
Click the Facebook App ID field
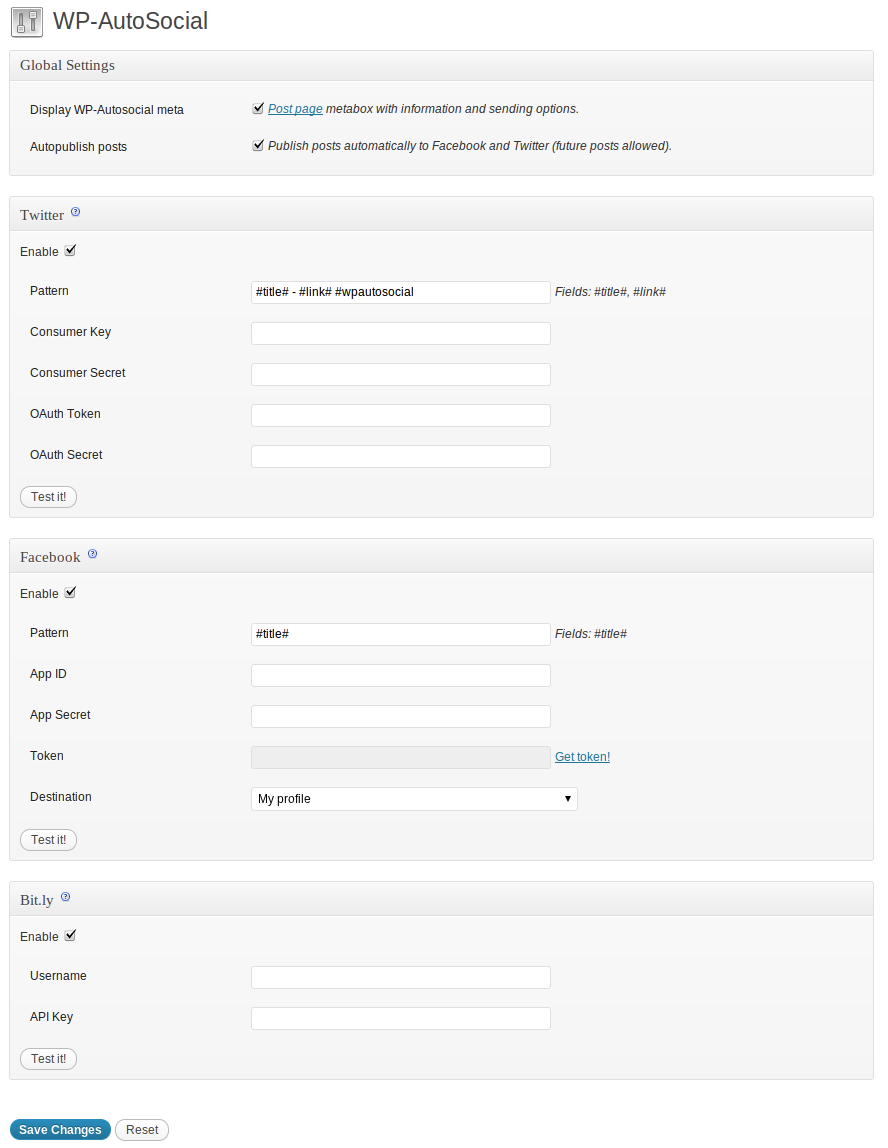tap(400, 675)
